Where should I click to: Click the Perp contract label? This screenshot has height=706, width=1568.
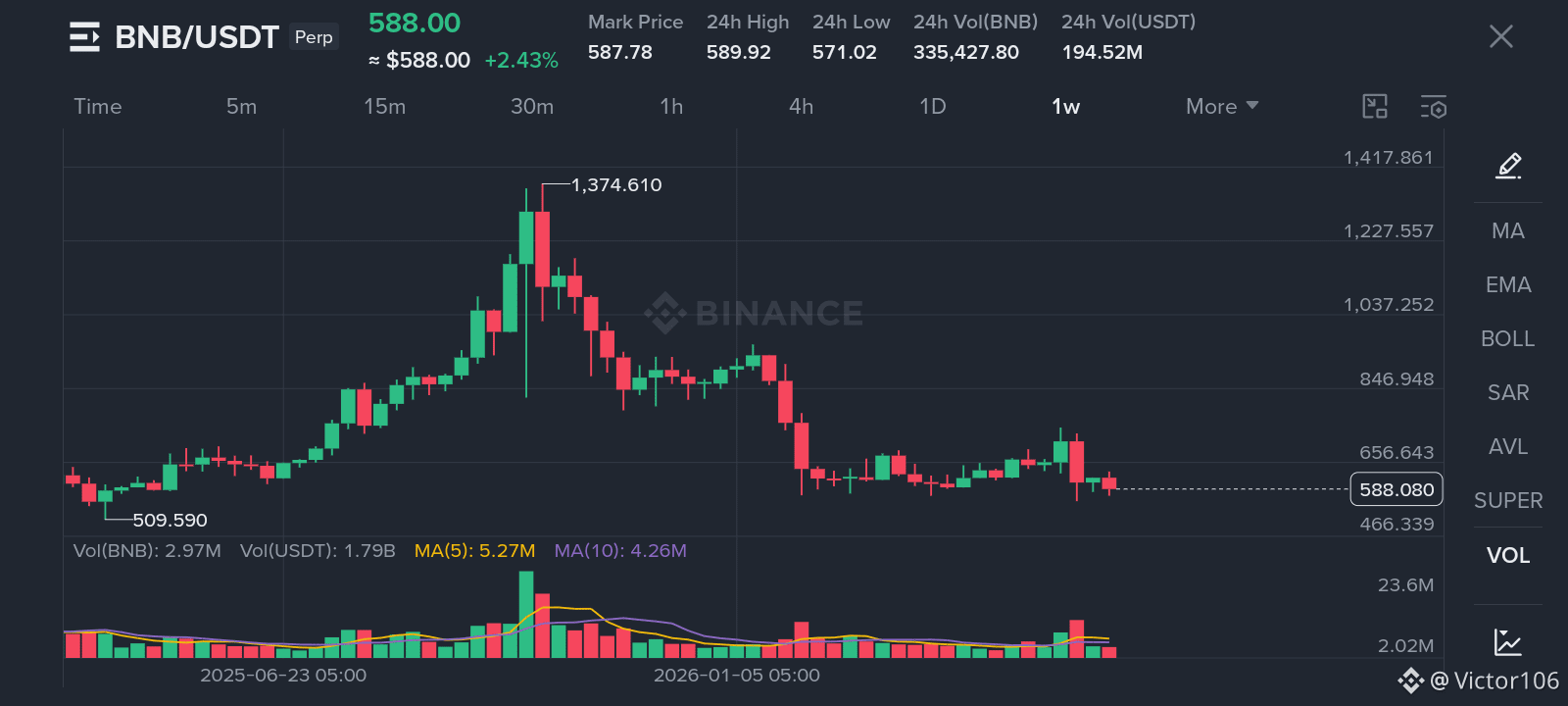pyautogui.click(x=314, y=37)
